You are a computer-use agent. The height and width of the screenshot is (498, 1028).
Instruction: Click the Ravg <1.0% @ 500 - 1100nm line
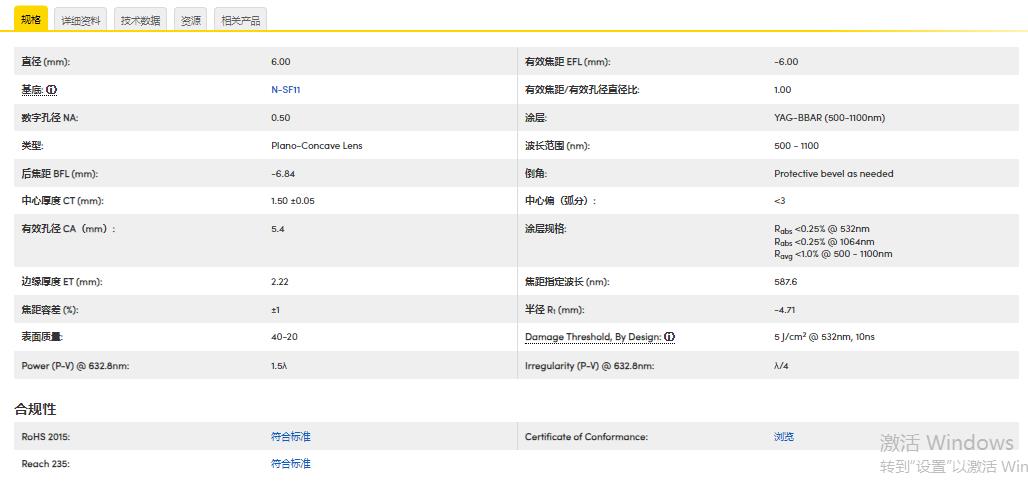coord(833,254)
